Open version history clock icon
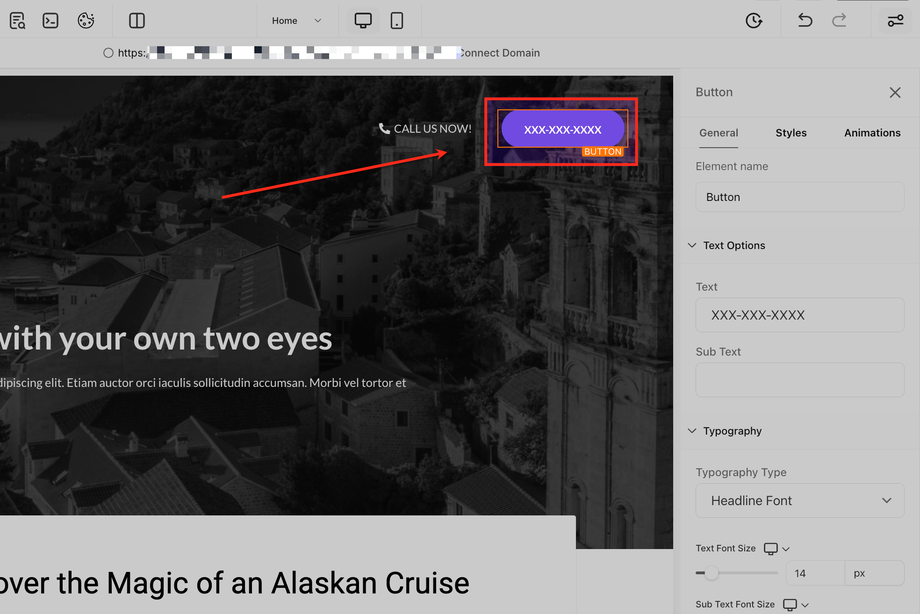 [x=754, y=21]
